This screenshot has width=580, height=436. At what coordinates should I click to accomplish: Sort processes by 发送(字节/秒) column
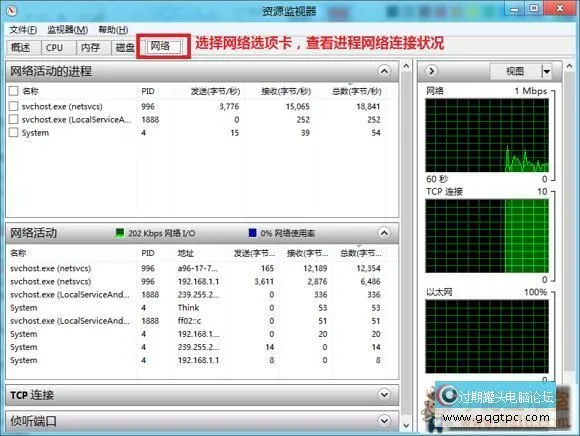215,91
